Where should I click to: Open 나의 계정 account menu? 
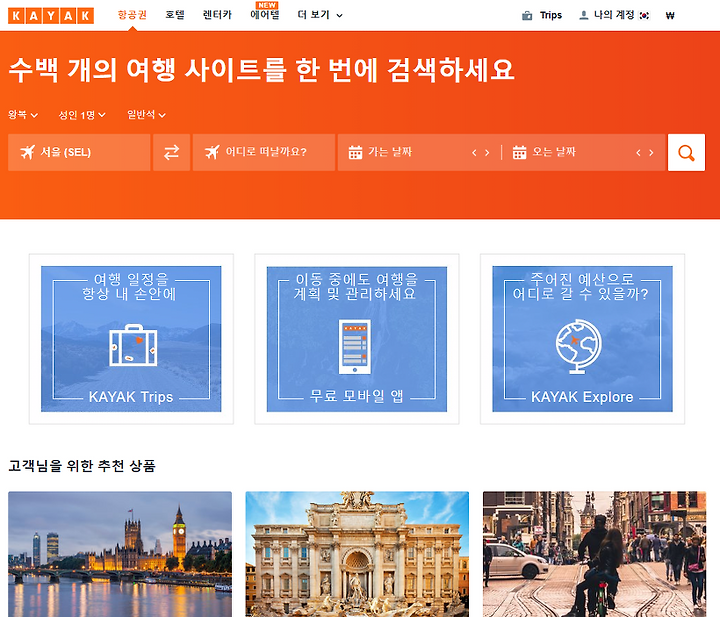pos(613,15)
